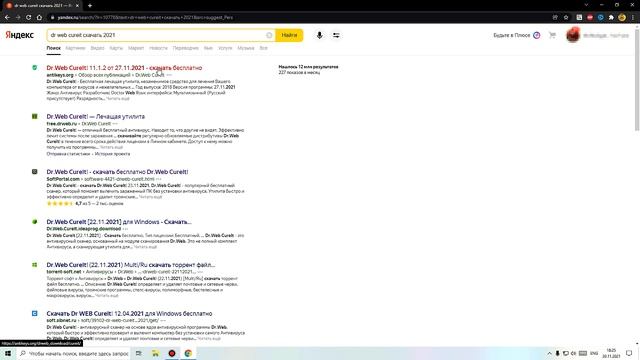
Task: Open Dr.Web CureIt! (22.11.2021) Multi/Ru торрент result
Action: 131,265
